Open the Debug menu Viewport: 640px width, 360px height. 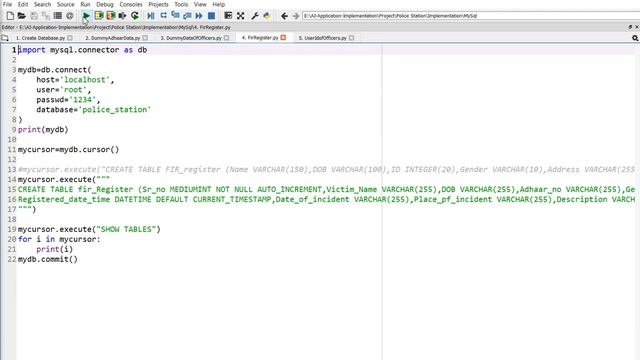(x=105, y=4)
